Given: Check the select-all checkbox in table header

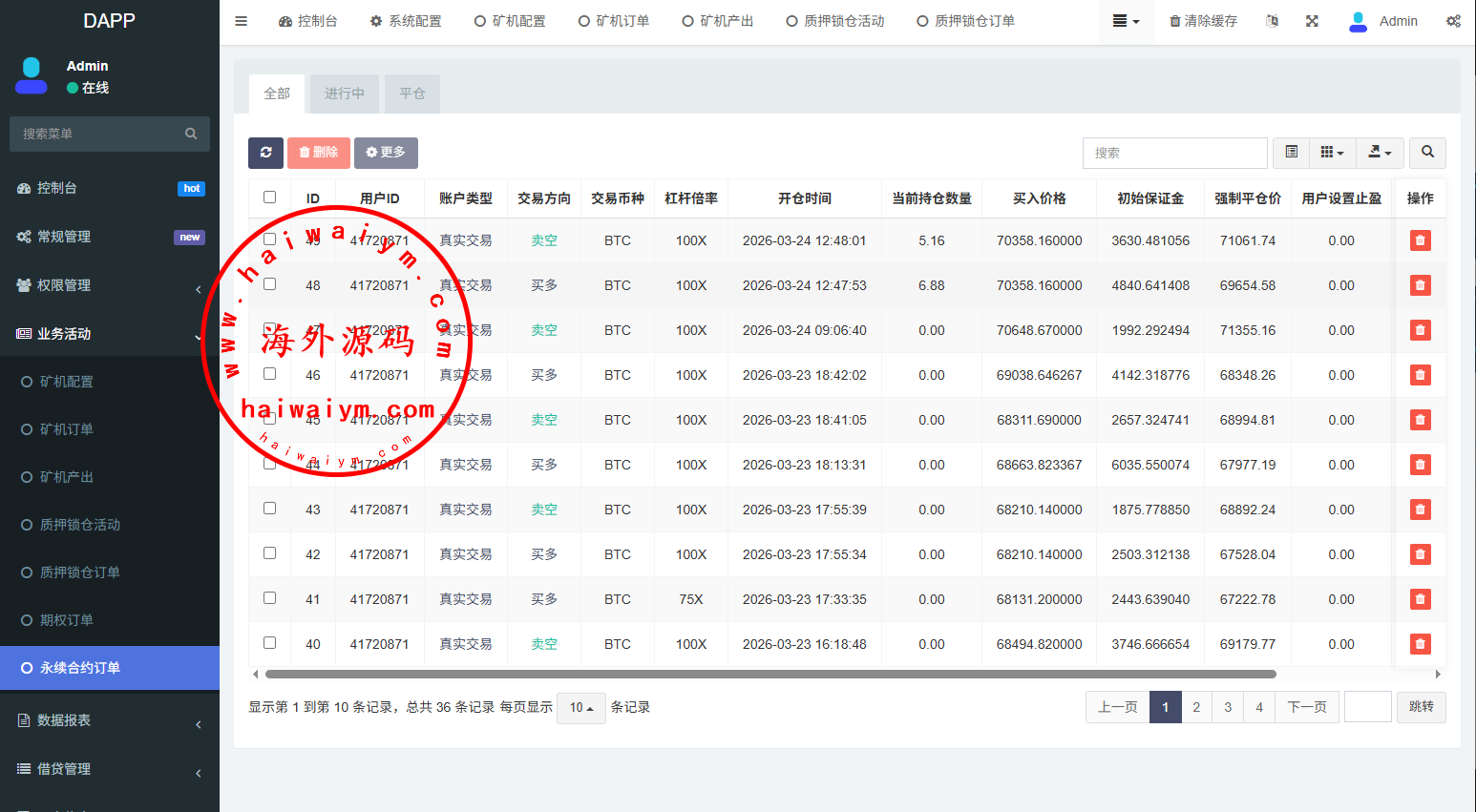Looking at the screenshot, I should [269, 198].
